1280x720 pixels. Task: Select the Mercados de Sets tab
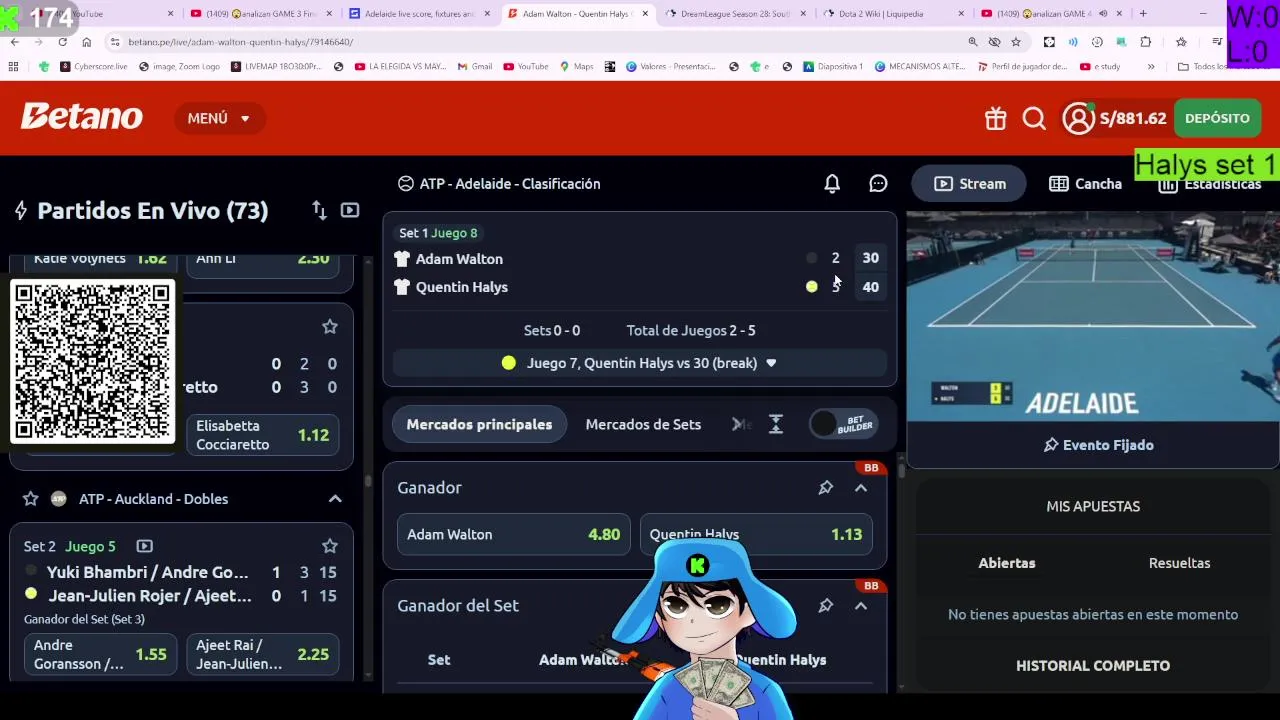(643, 424)
